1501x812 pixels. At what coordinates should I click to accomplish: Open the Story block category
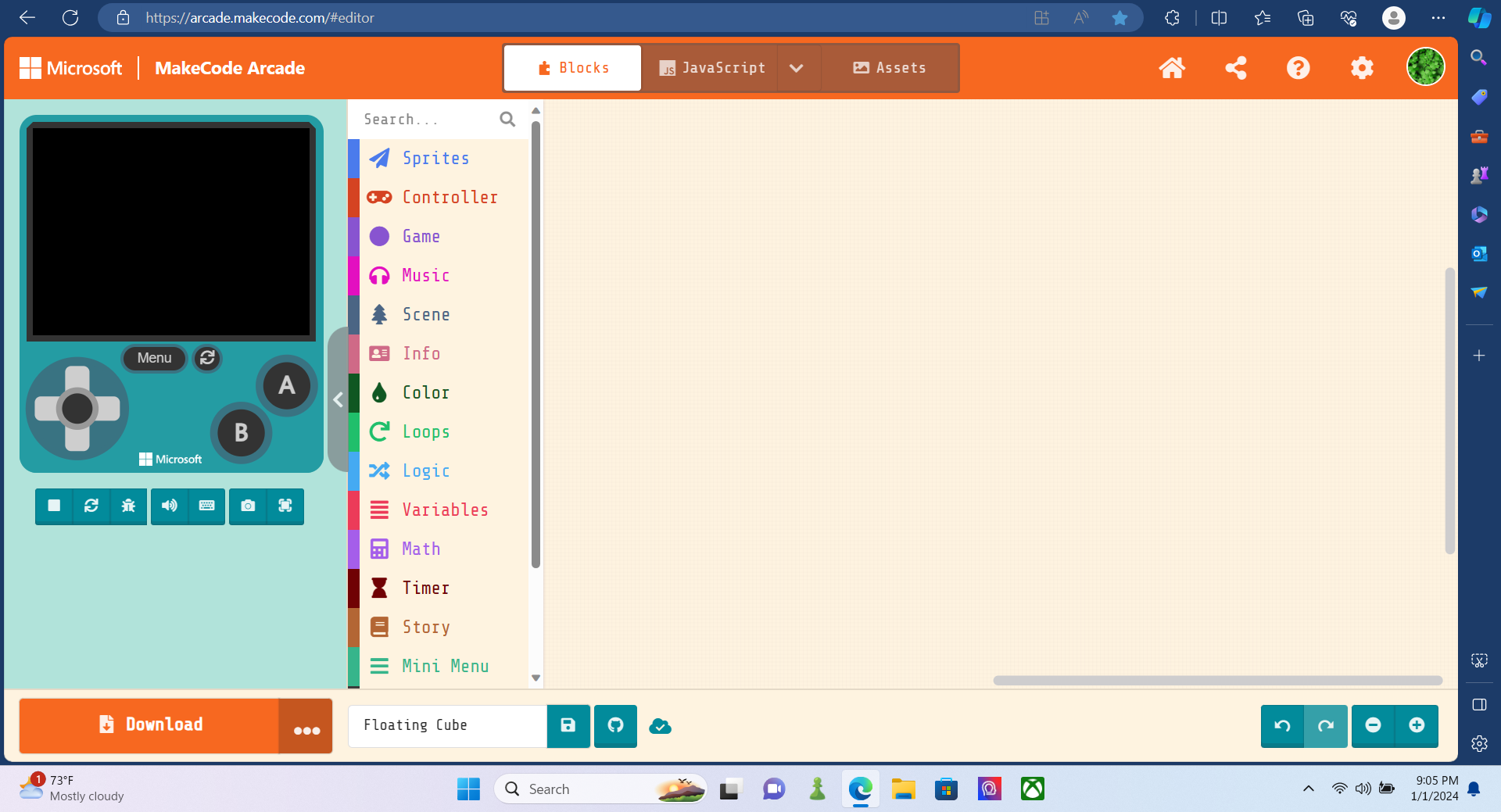[438, 628]
